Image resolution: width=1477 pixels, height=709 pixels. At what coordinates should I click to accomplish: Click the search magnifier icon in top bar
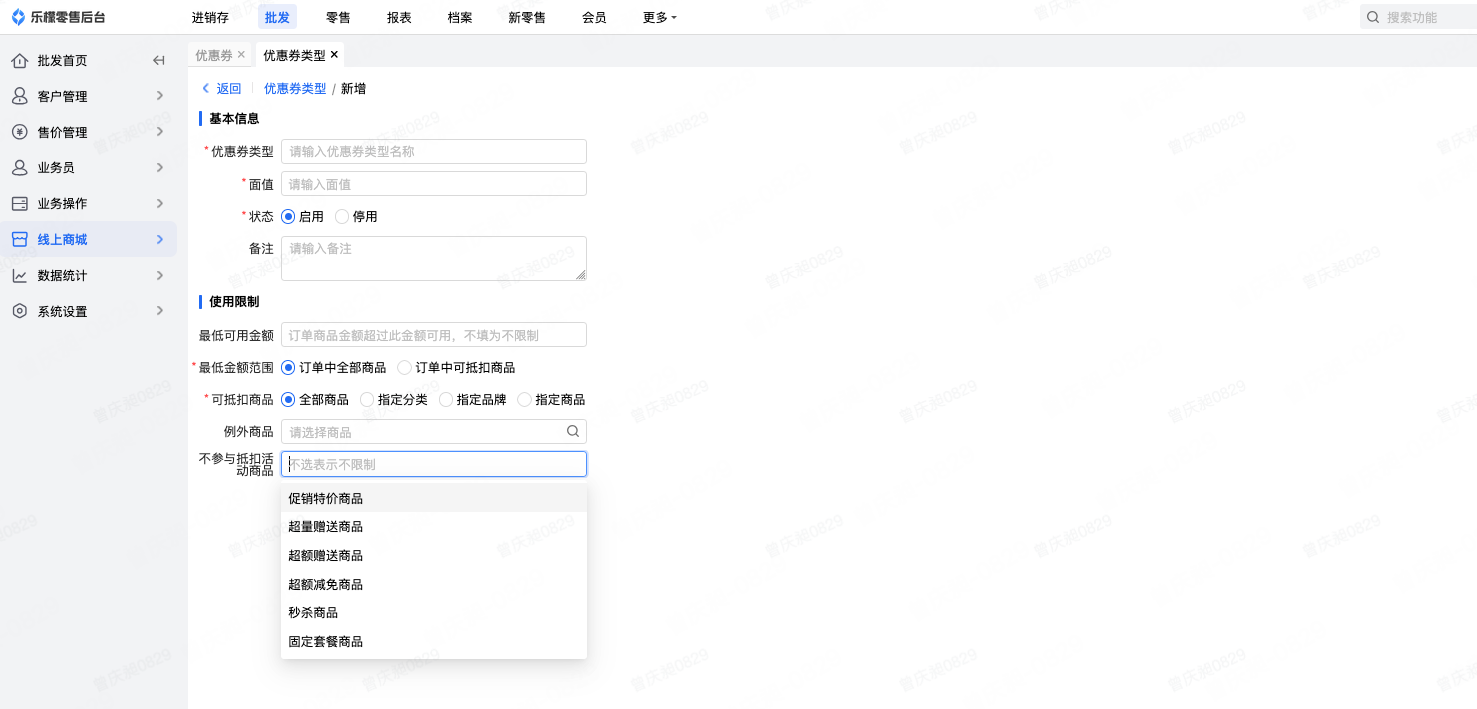[1373, 17]
